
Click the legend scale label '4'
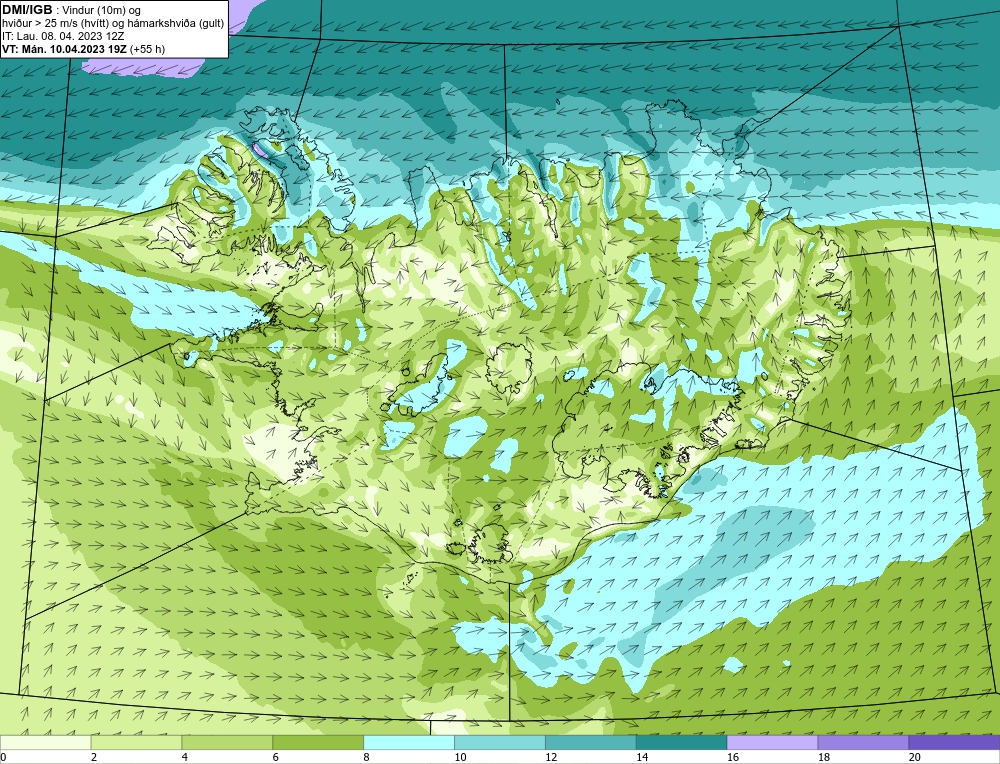185,757
